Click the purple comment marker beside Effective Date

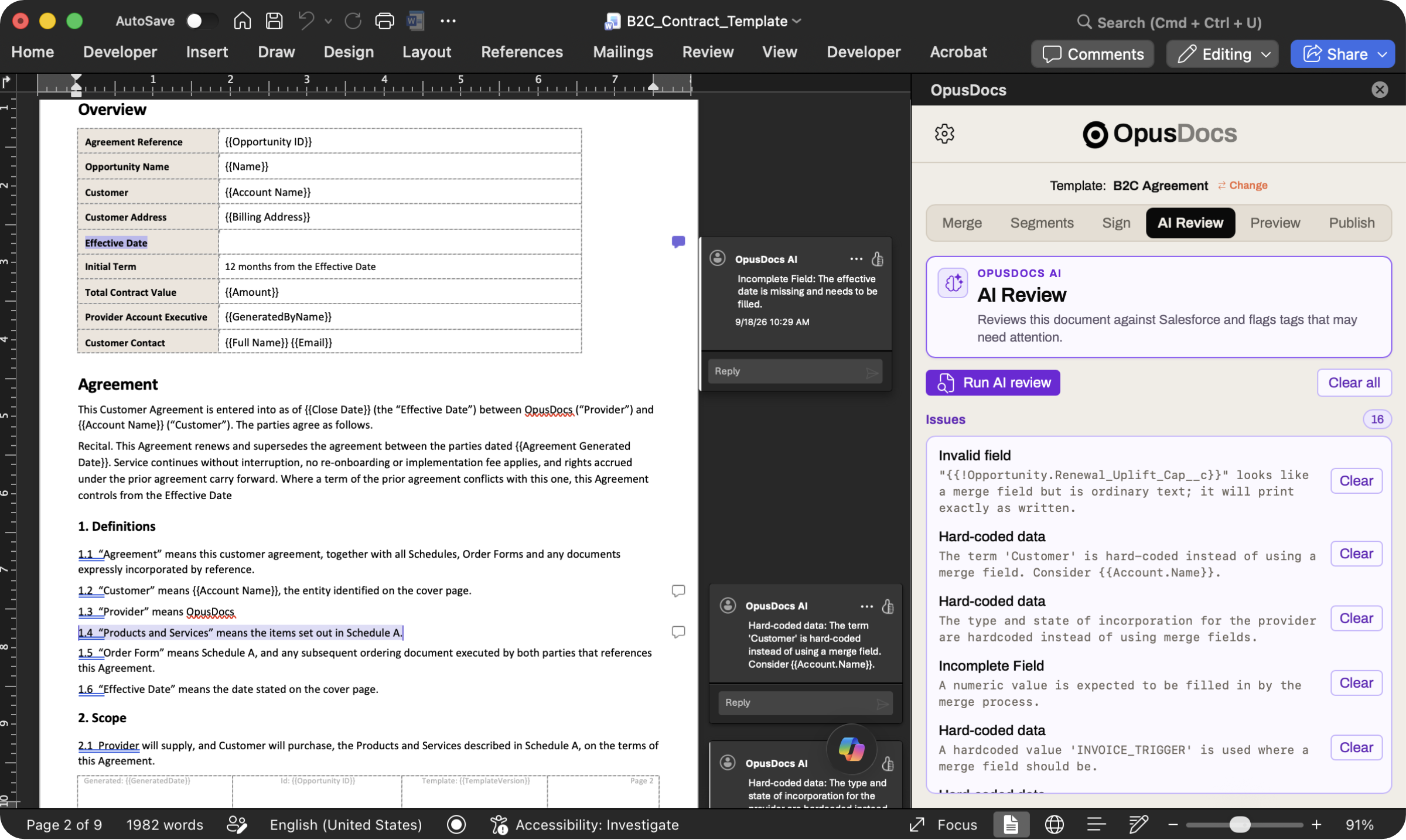coord(678,241)
